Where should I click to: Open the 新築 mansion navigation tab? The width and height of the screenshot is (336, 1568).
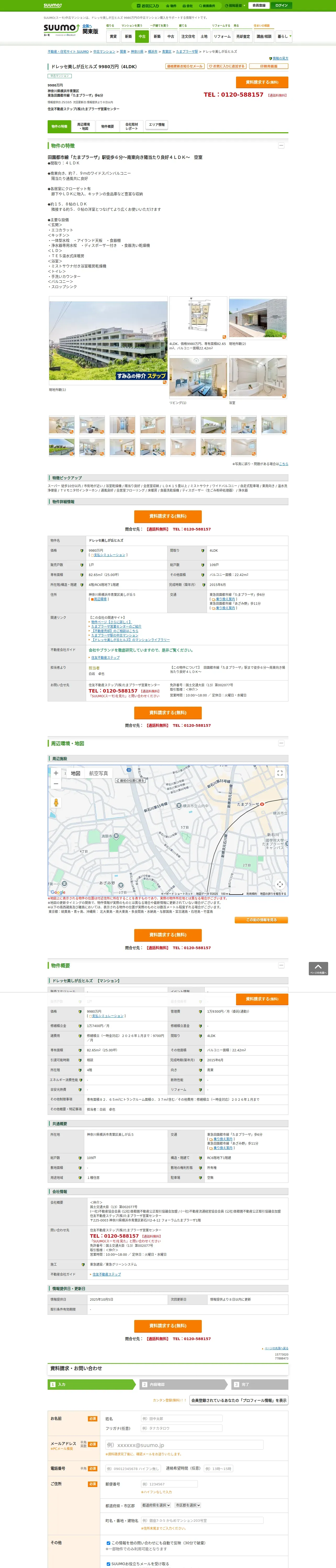point(128,37)
